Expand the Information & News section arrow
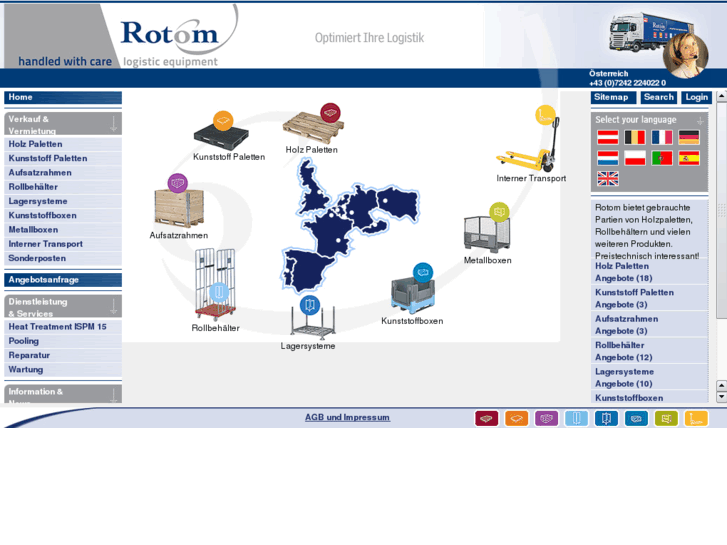 [x=114, y=396]
